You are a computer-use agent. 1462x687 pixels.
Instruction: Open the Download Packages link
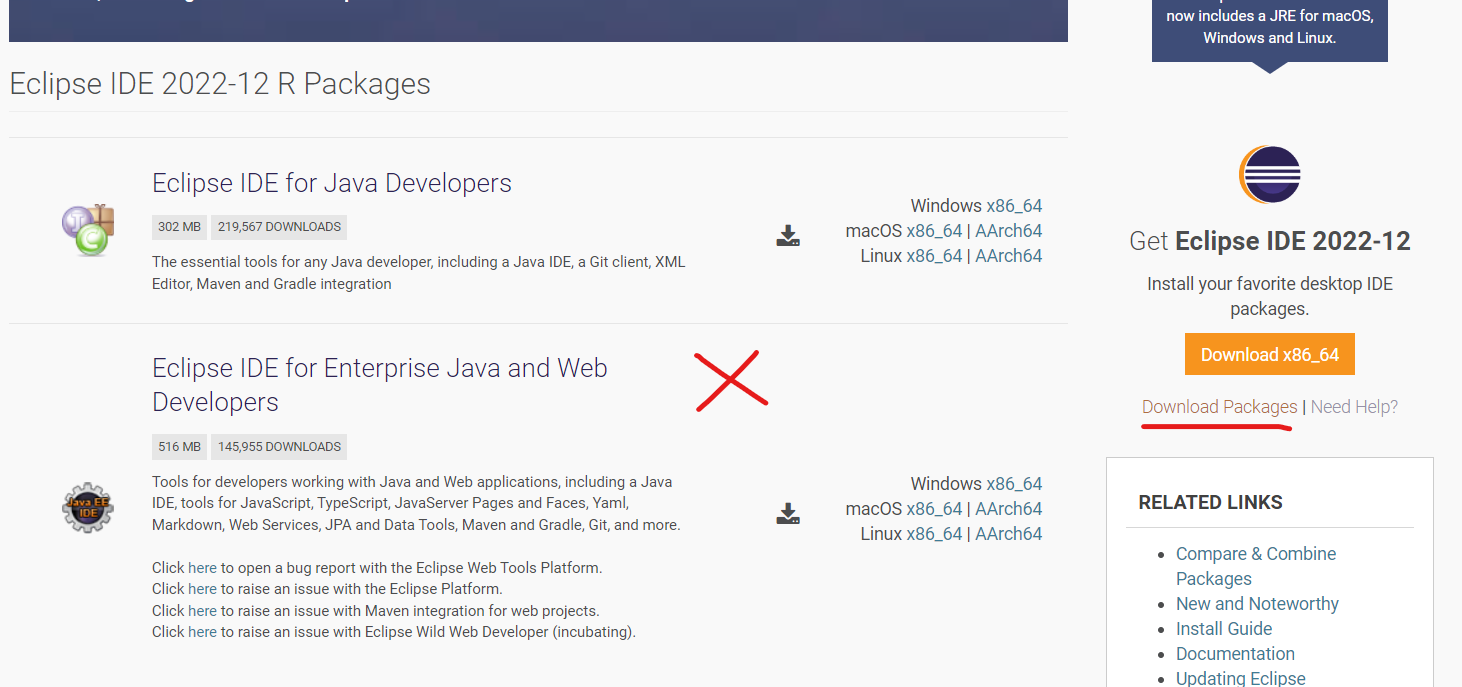1219,407
